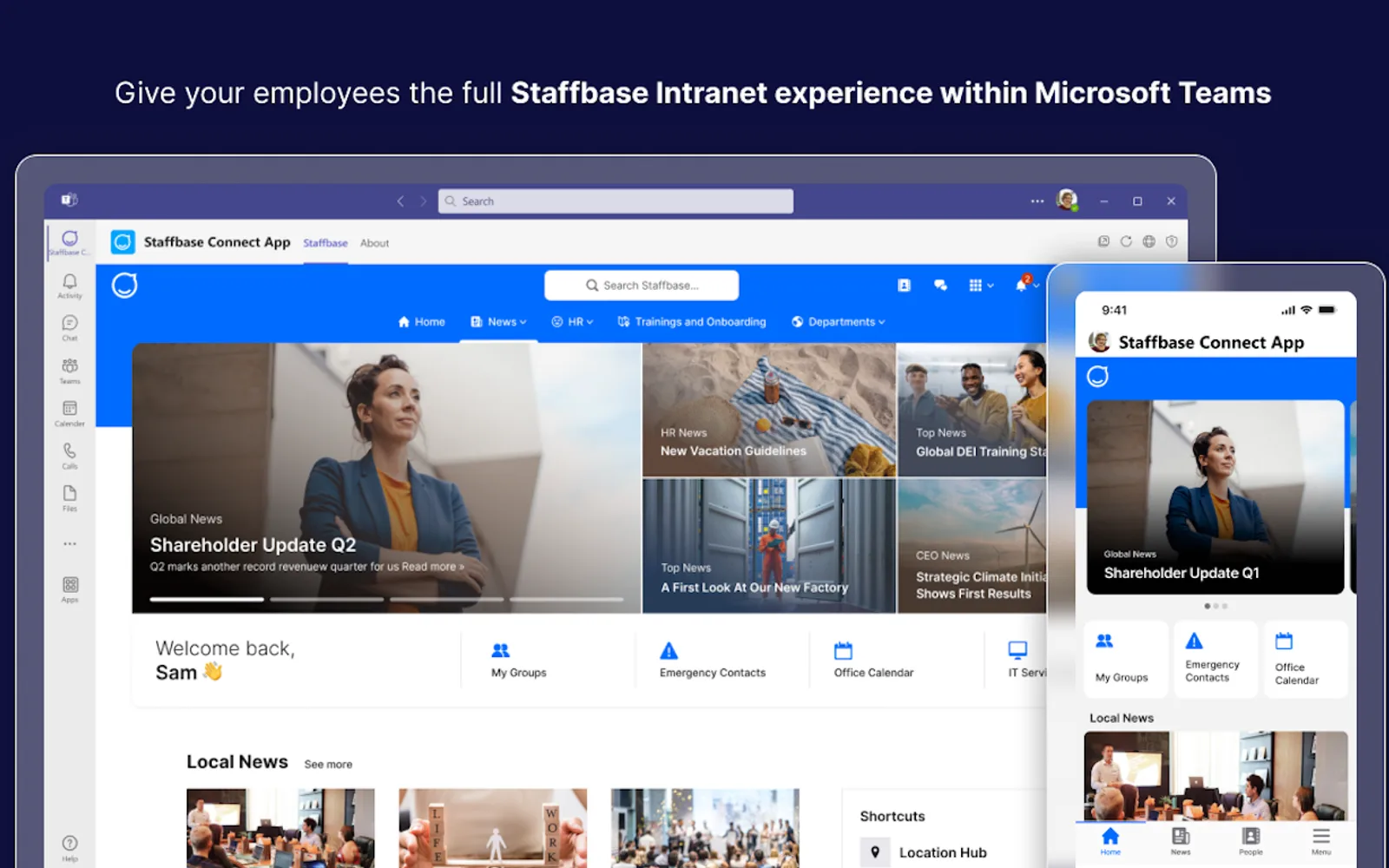Click Teams back navigation arrow
This screenshot has width=1389, height=868.
(400, 201)
